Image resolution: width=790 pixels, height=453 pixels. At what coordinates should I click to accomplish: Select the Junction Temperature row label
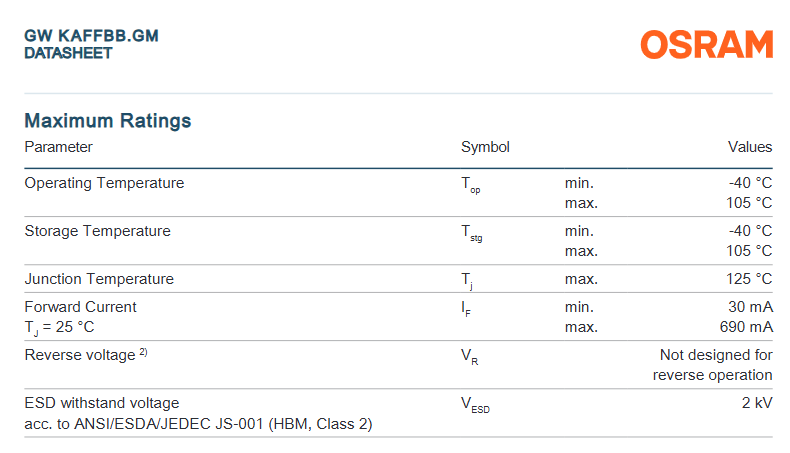coord(99,279)
